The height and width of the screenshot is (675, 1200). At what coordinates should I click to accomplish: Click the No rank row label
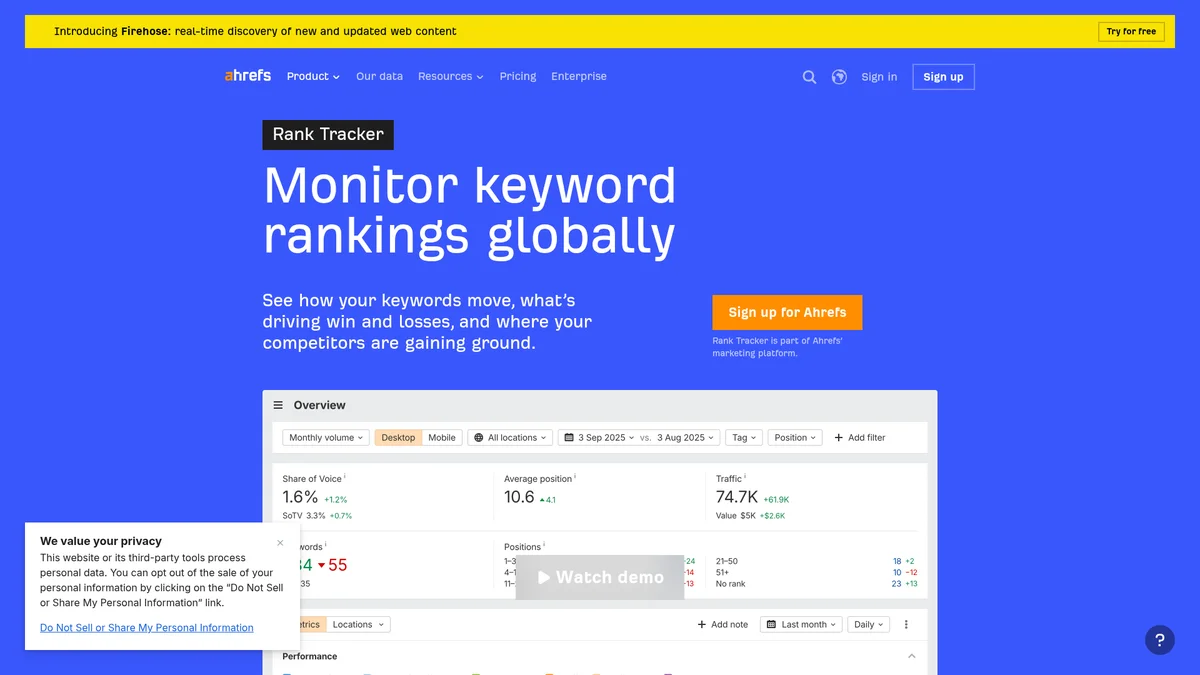[731, 584]
